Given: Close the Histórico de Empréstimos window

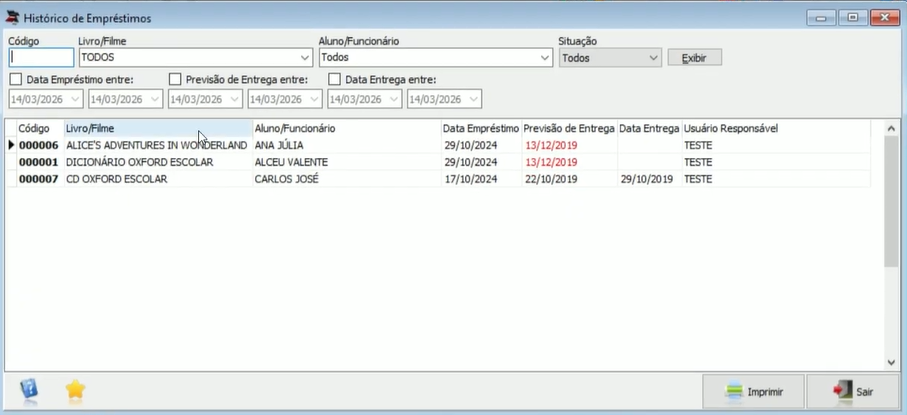Looking at the screenshot, I should point(885,18).
